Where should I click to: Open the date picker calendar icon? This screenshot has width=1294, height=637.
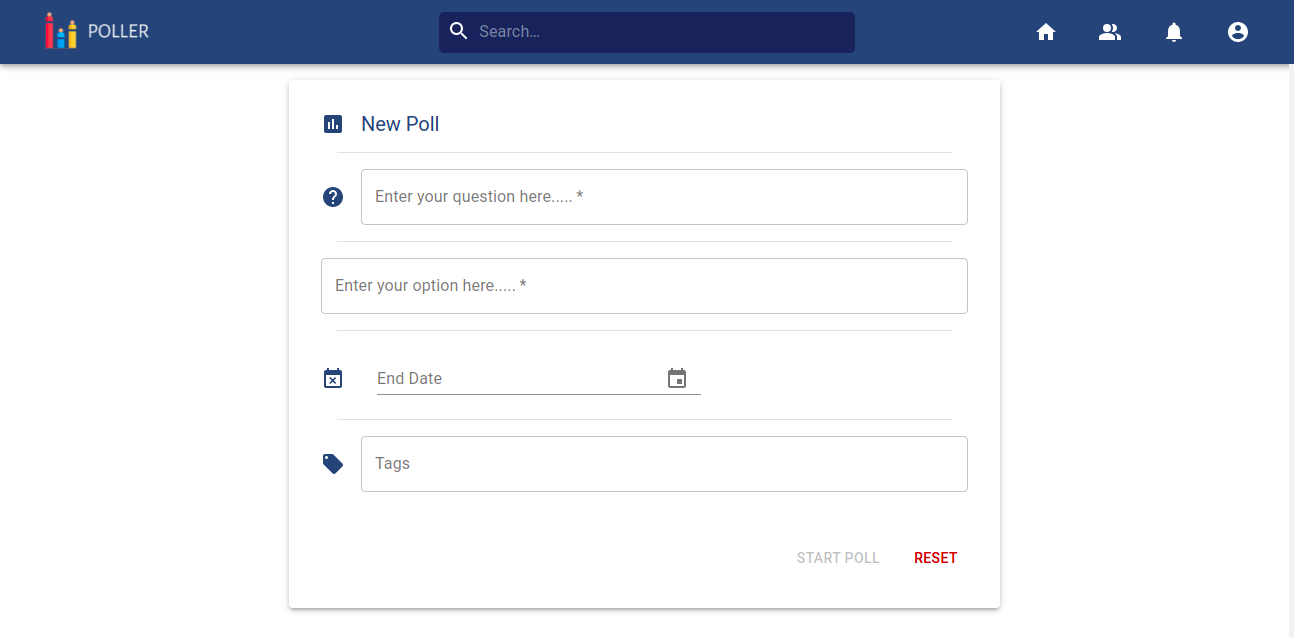pyautogui.click(x=677, y=378)
